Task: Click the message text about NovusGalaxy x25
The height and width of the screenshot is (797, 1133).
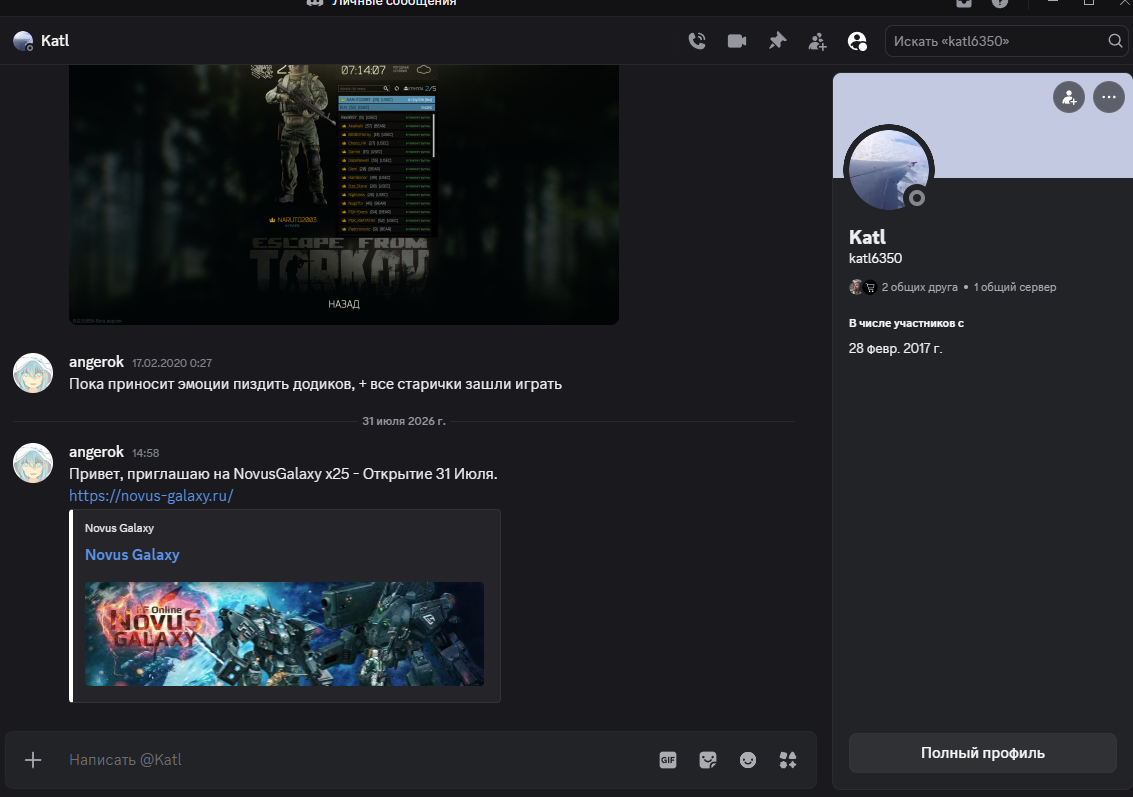Action: coord(283,474)
